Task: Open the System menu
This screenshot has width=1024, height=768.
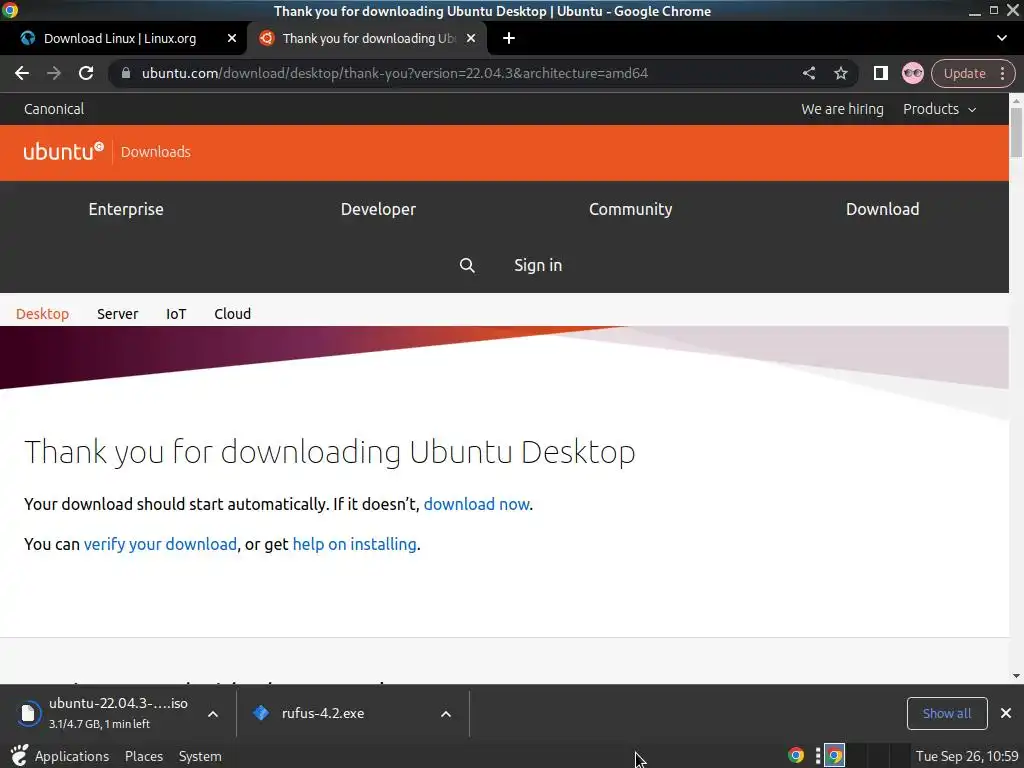Action: point(200,756)
